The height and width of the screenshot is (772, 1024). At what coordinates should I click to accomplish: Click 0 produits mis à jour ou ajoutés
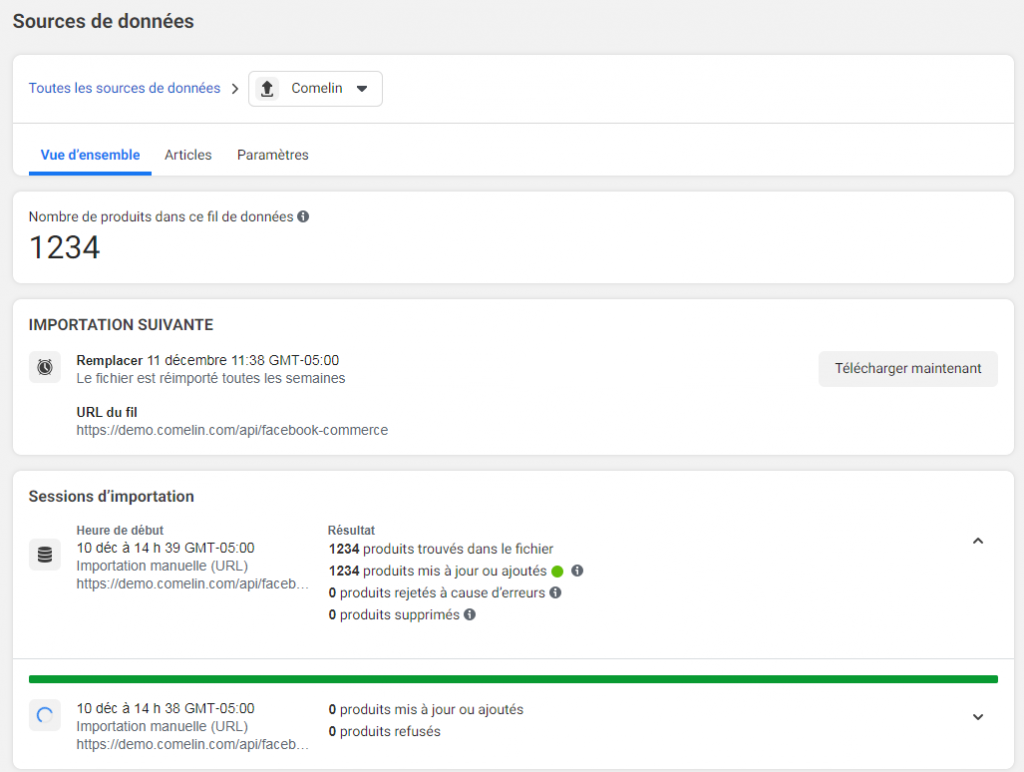(426, 709)
